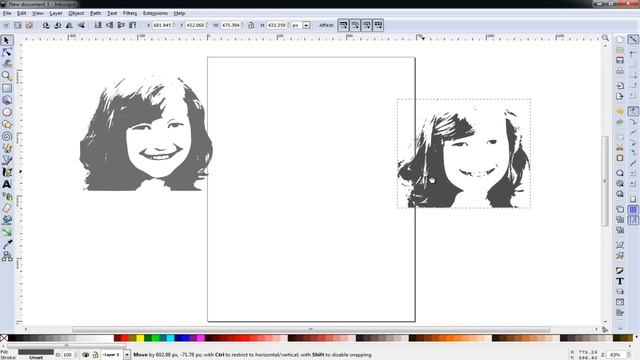Open the px units dropdown
This screenshot has width=640, height=360.
pos(307,25)
